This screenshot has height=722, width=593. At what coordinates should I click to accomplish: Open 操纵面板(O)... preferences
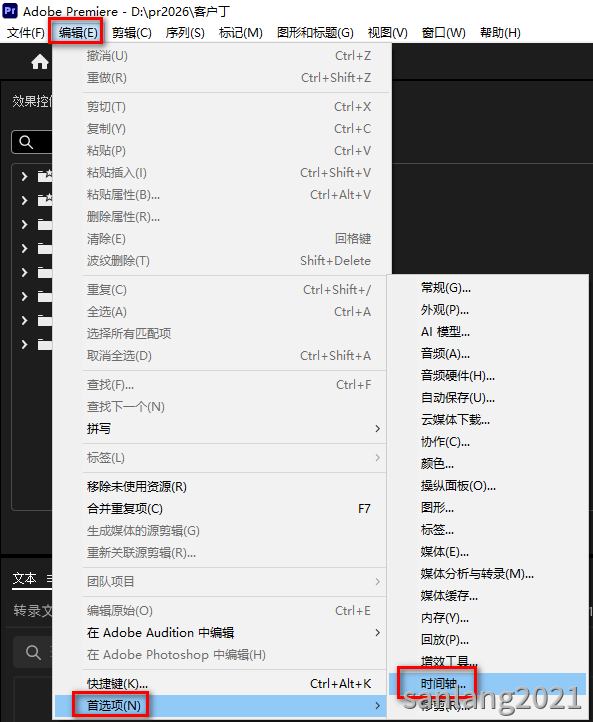coord(488,486)
